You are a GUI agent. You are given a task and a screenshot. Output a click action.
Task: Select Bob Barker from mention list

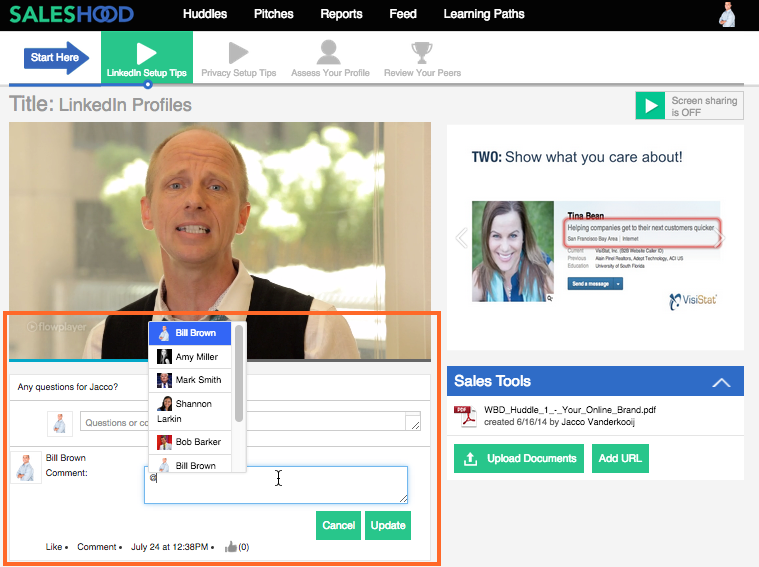[190, 442]
